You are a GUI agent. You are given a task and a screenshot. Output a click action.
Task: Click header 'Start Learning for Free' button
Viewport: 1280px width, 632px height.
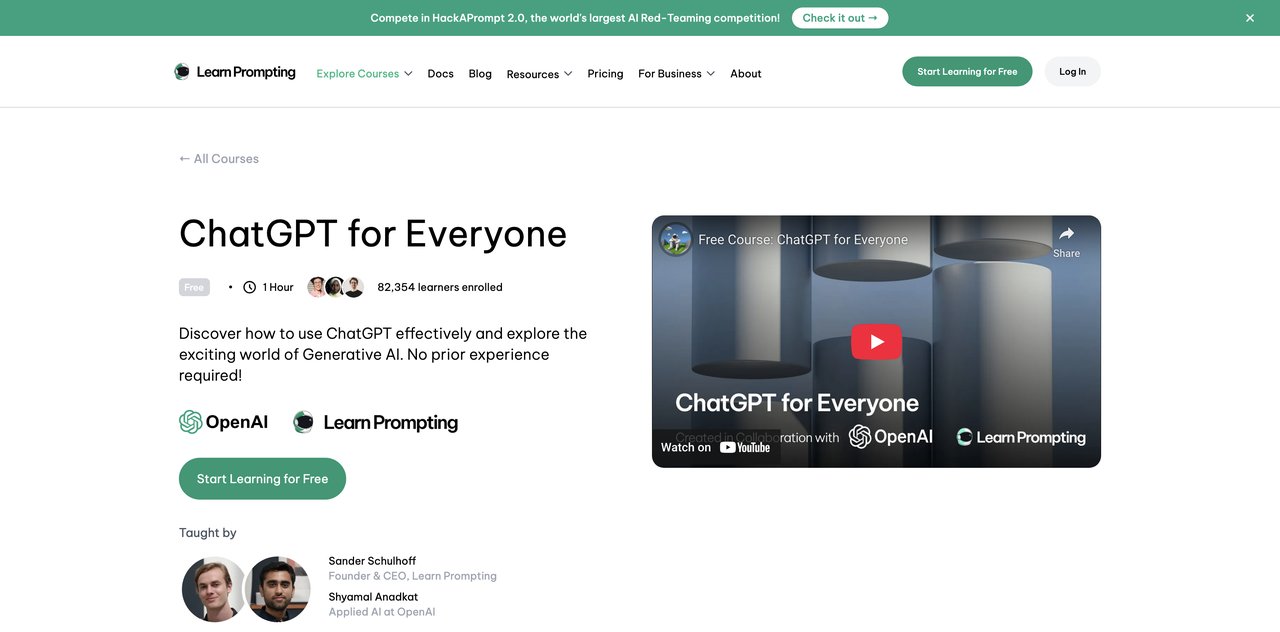click(x=967, y=72)
